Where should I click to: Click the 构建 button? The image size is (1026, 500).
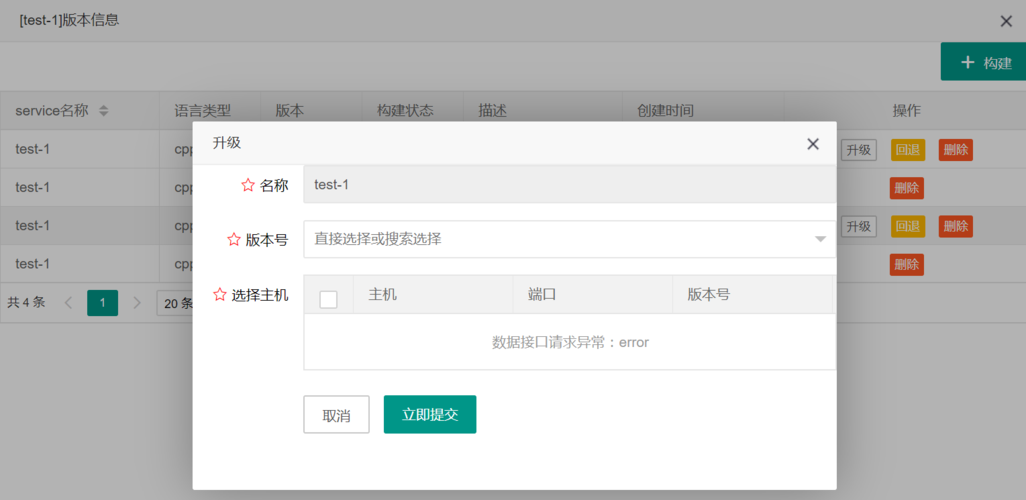click(983, 62)
